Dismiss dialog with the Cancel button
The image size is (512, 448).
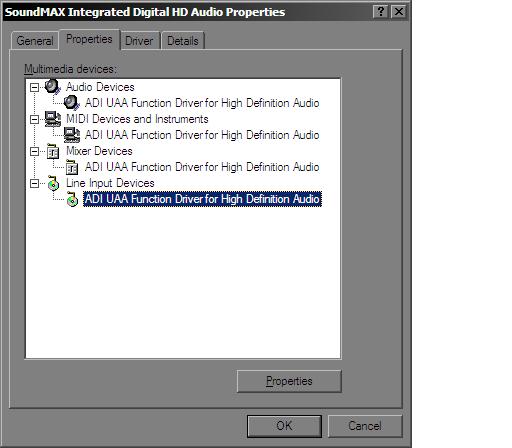pos(365,426)
